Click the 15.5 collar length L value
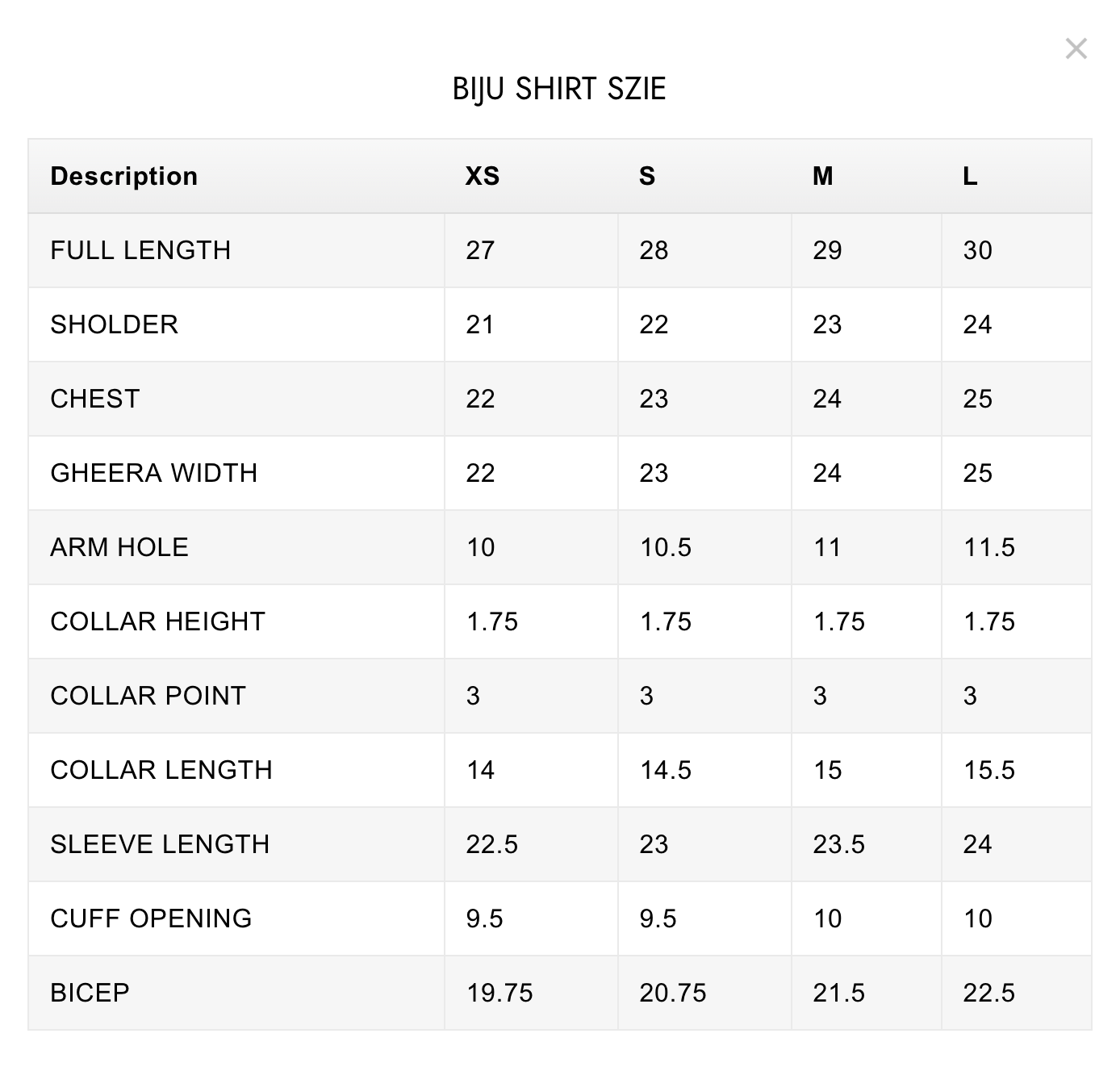Screen dimensions: 1120x1071 (989, 770)
